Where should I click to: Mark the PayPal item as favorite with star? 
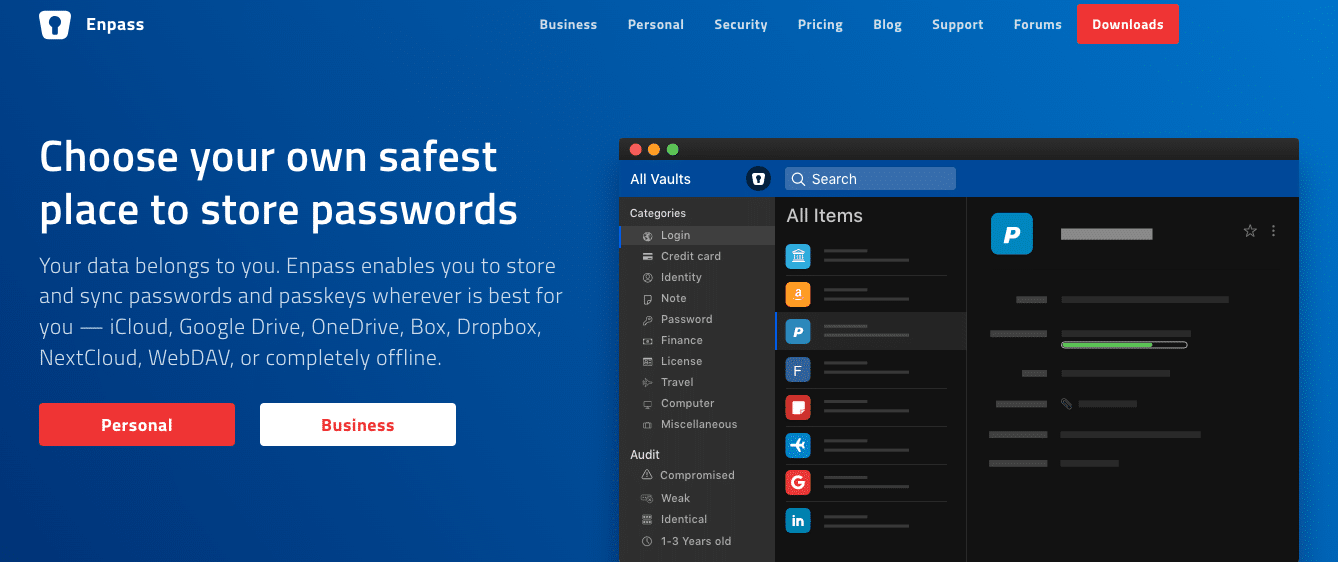click(x=1249, y=231)
